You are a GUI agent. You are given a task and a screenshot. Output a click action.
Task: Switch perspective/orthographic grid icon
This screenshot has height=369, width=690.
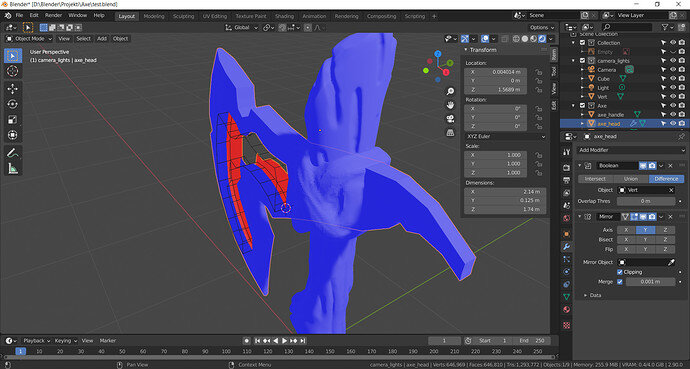click(x=450, y=132)
